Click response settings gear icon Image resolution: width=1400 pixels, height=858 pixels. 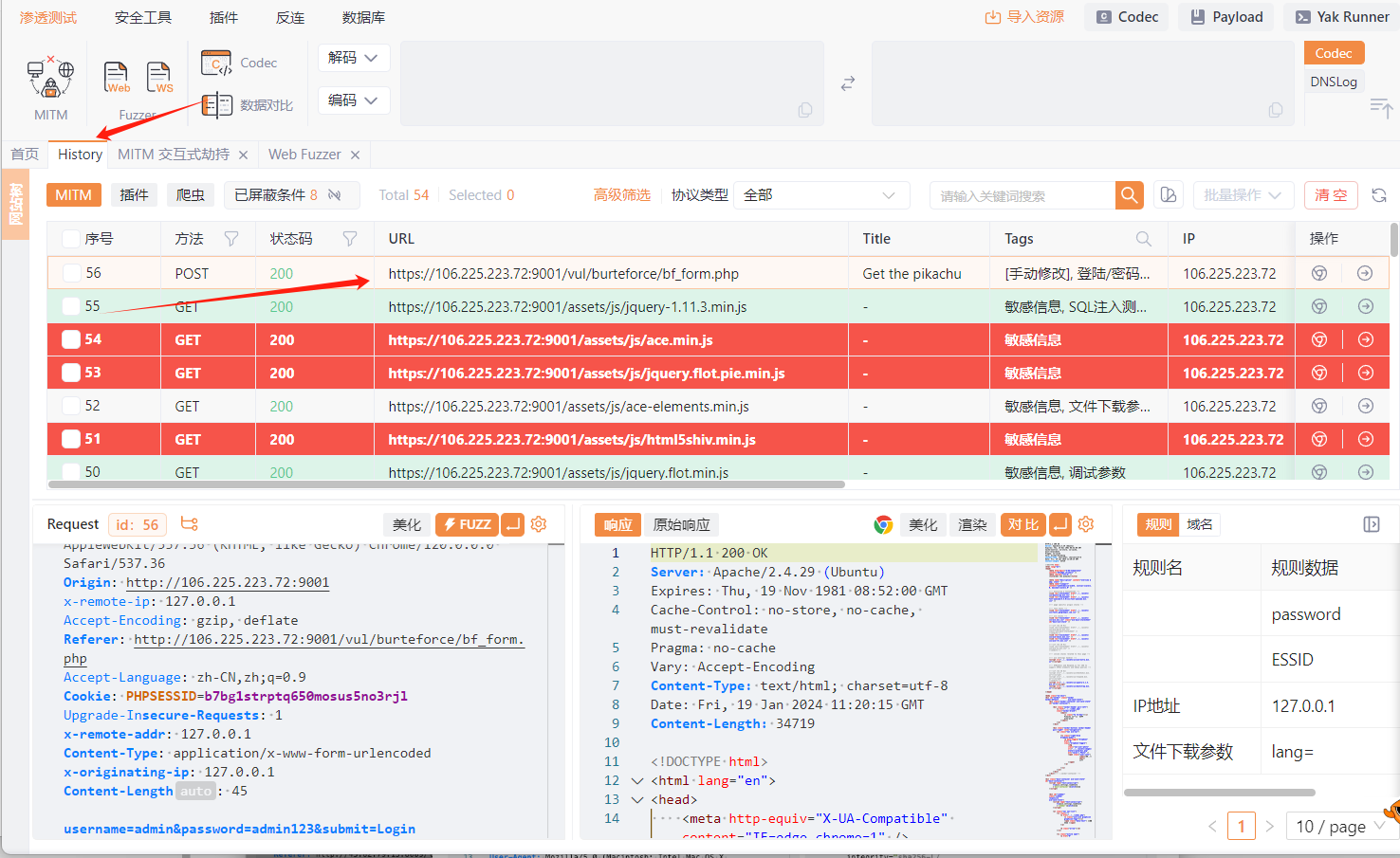click(x=1086, y=524)
